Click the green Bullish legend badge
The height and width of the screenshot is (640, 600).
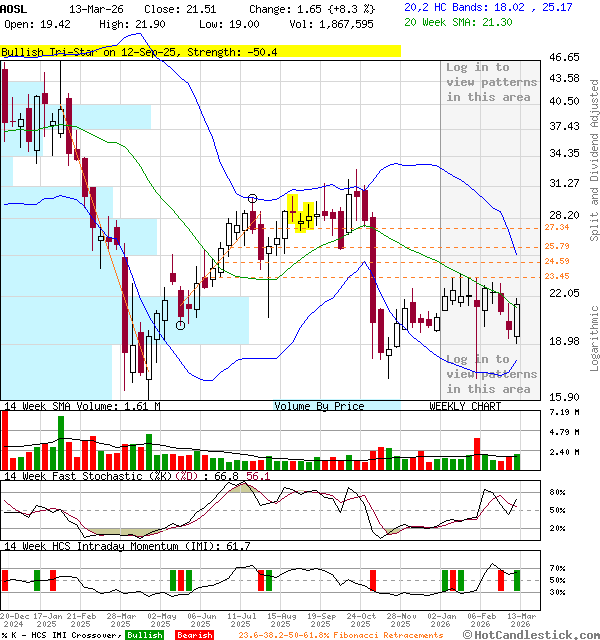[x=145, y=635]
